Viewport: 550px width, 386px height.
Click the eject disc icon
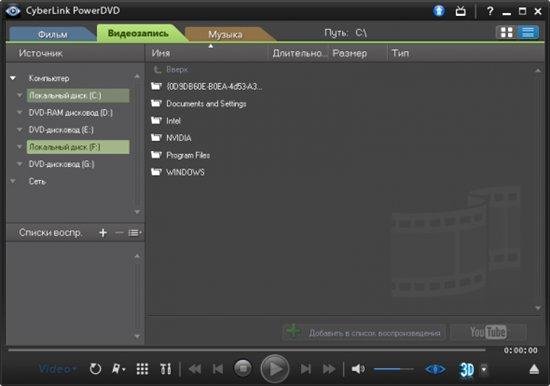coord(534,369)
